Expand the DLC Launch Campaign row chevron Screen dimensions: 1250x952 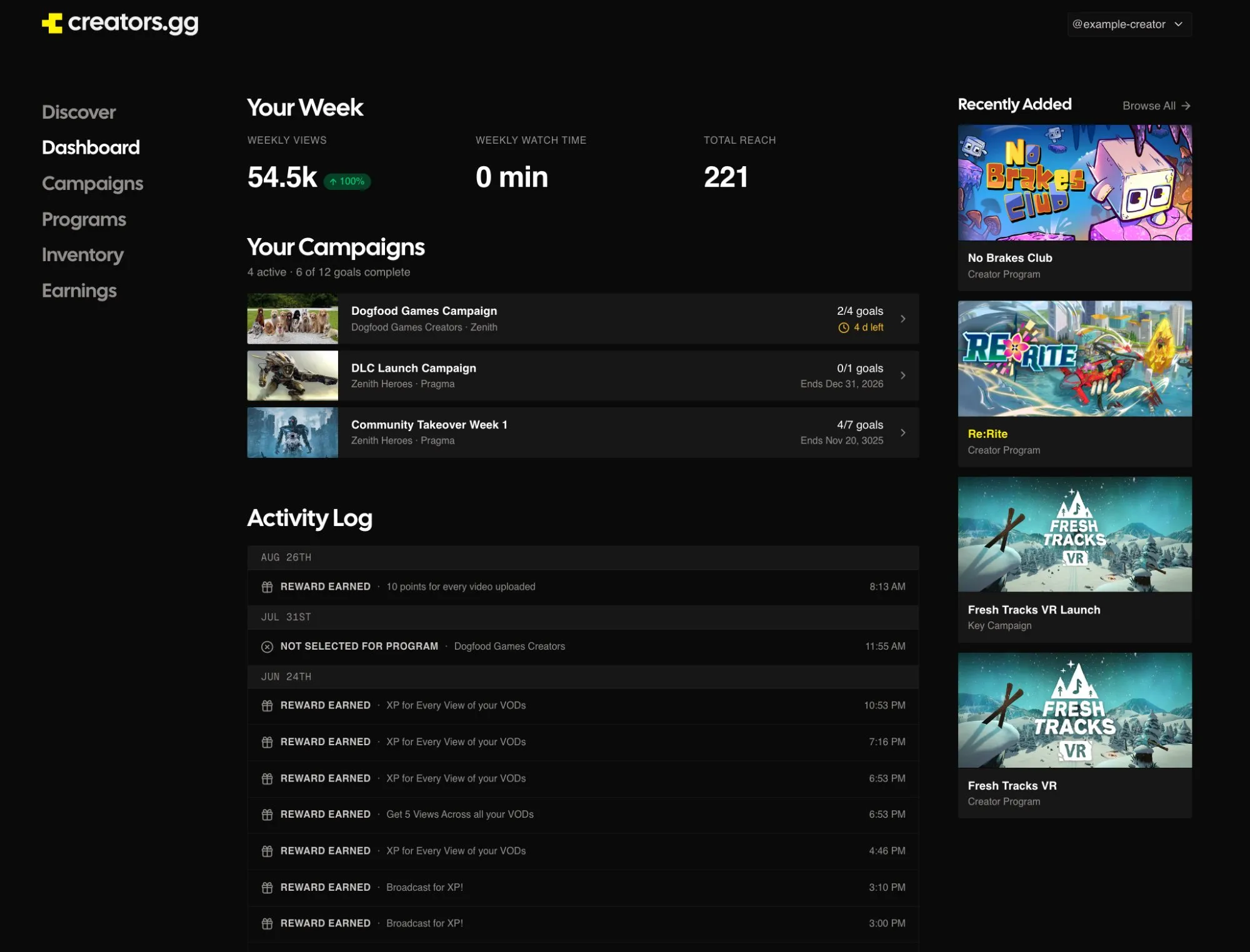tap(902, 375)
